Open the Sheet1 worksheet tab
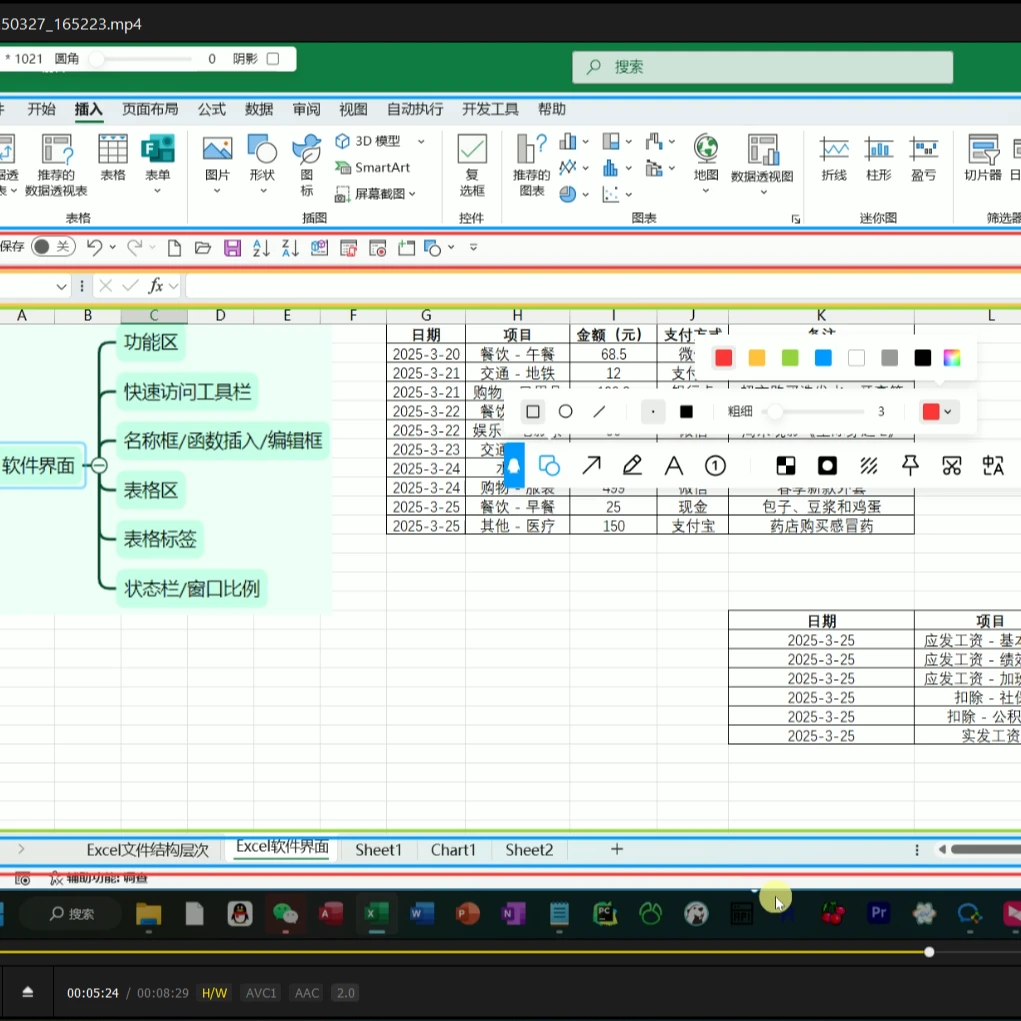 click(378, 850)
